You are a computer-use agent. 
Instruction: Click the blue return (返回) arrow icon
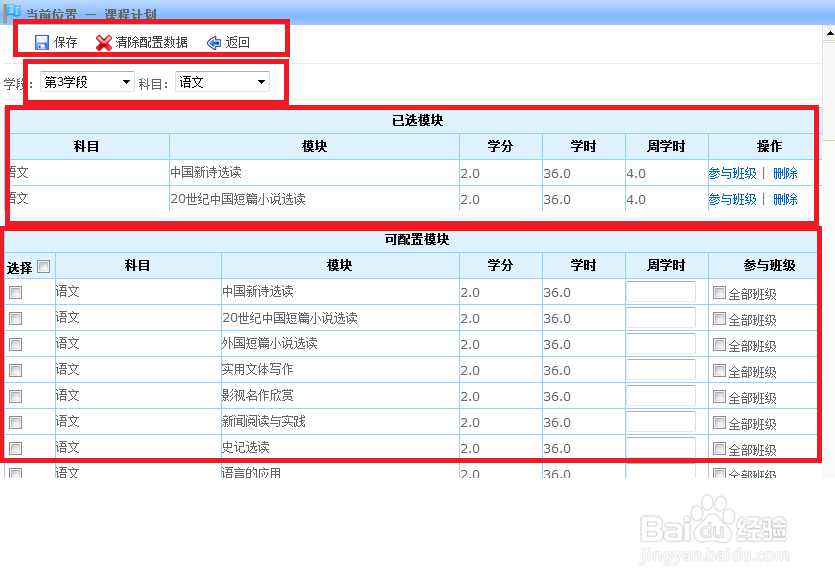click(212, 42)
